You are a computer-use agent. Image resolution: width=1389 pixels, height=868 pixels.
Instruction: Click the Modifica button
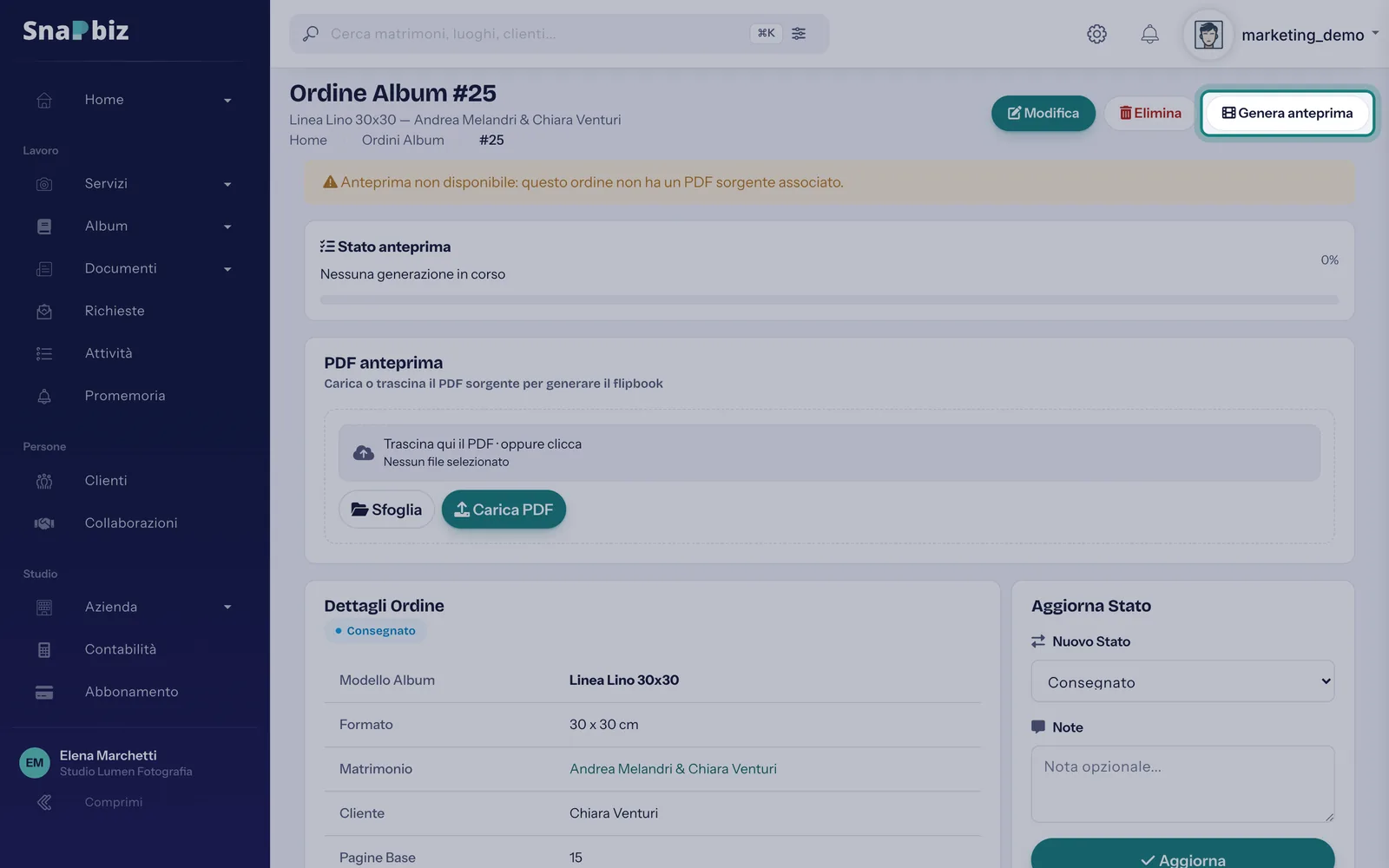[1043, 113]
